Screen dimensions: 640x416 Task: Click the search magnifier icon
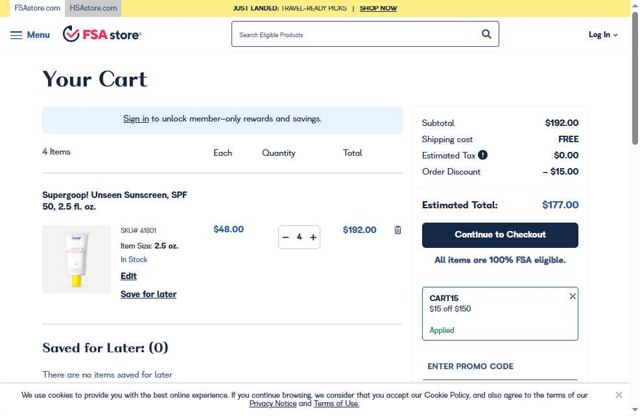click(487, 34)
